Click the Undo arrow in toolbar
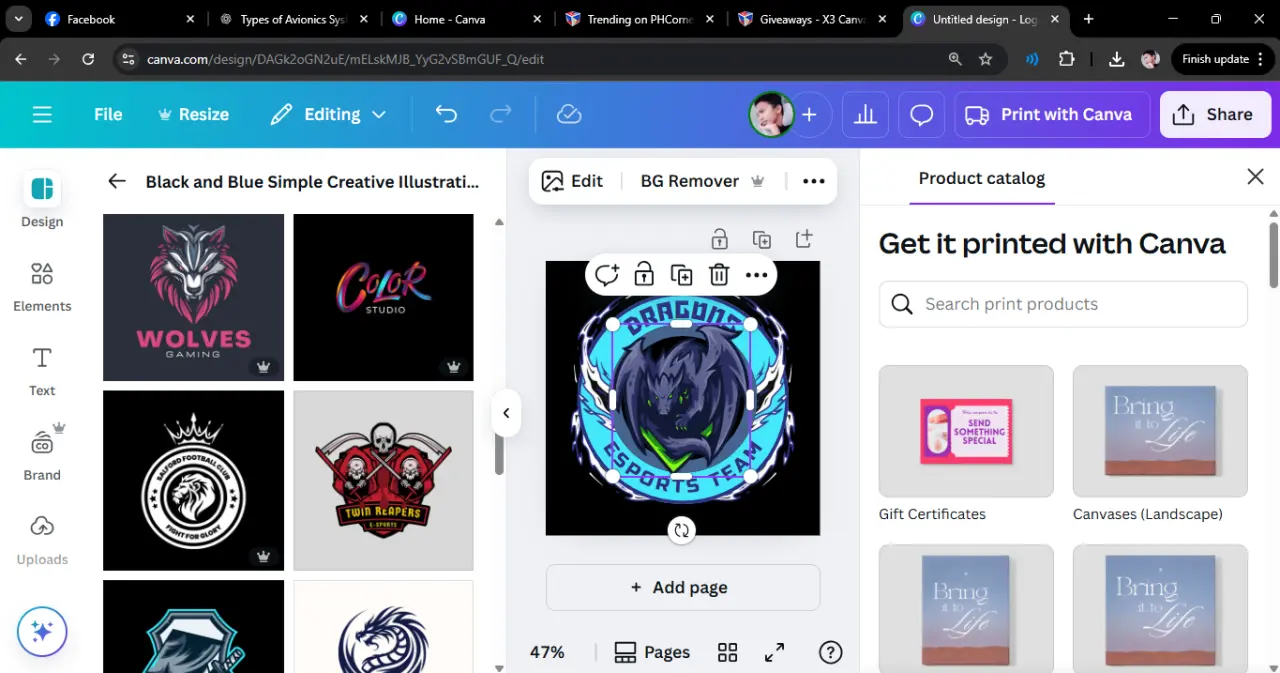This screenshot has width=1280, height=673. pyautogui.click(x=446, y=114)
